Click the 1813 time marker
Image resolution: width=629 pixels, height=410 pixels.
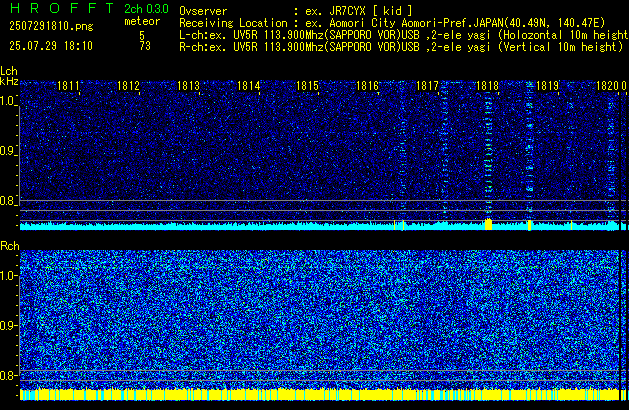click(x=188, y=86)
